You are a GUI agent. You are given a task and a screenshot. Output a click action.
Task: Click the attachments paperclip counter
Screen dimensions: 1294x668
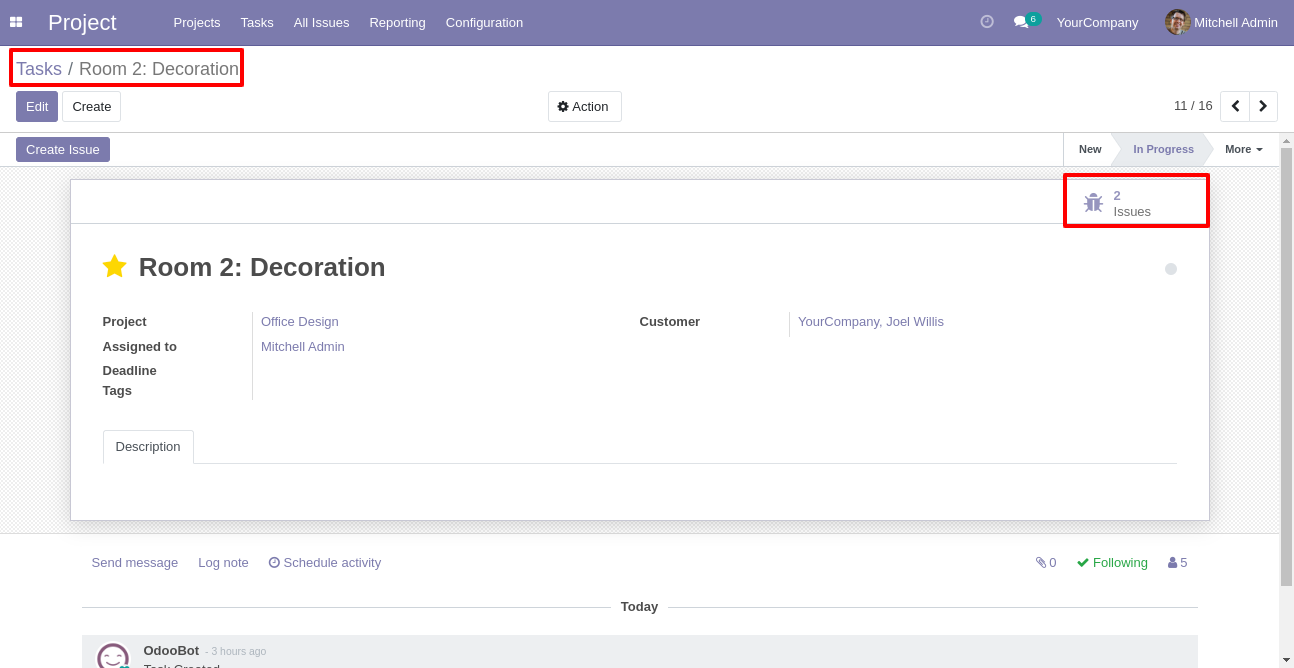1046,562
